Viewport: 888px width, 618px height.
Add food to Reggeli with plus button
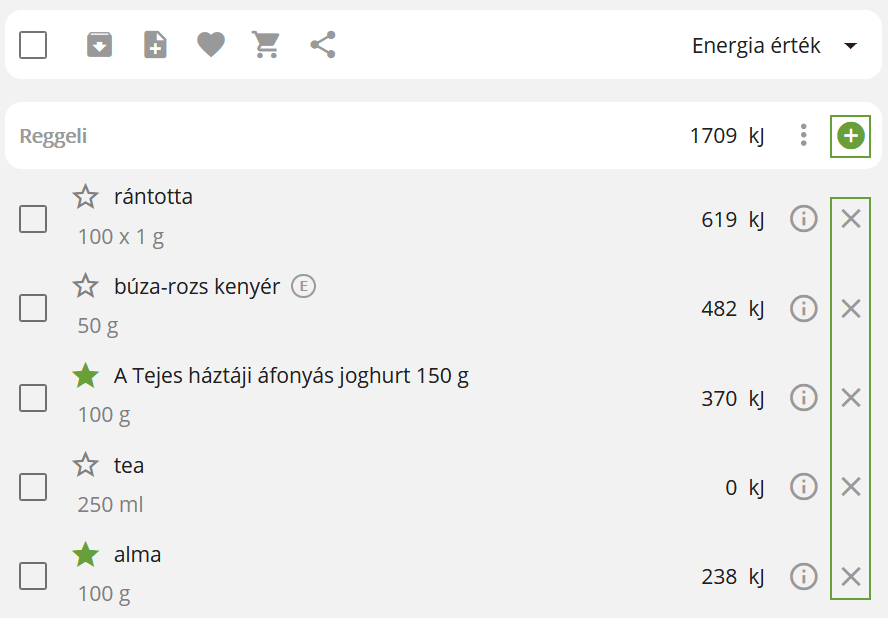tap(851, 136)
